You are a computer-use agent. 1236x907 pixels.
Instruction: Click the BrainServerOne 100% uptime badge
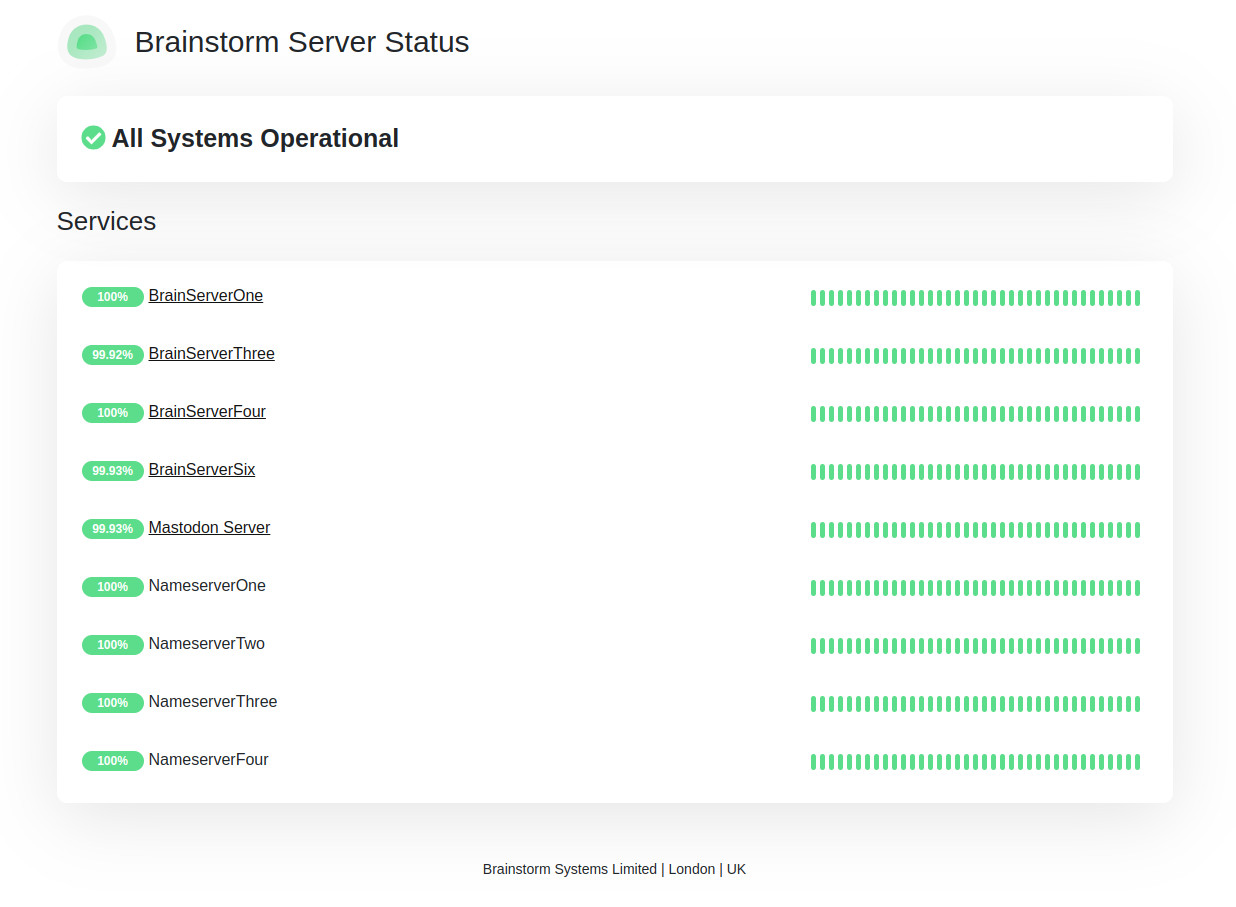[x=113, y=297]
